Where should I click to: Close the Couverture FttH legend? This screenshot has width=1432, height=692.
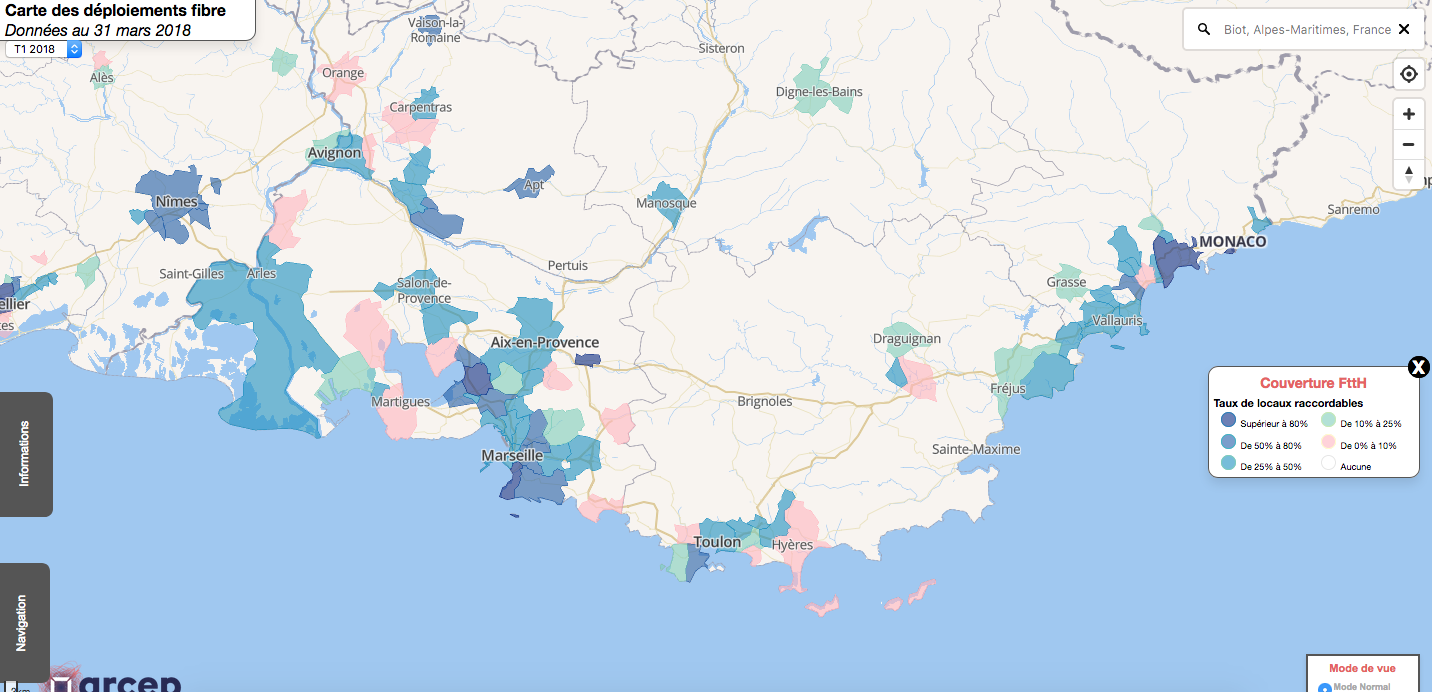(x=1418, y=367)
